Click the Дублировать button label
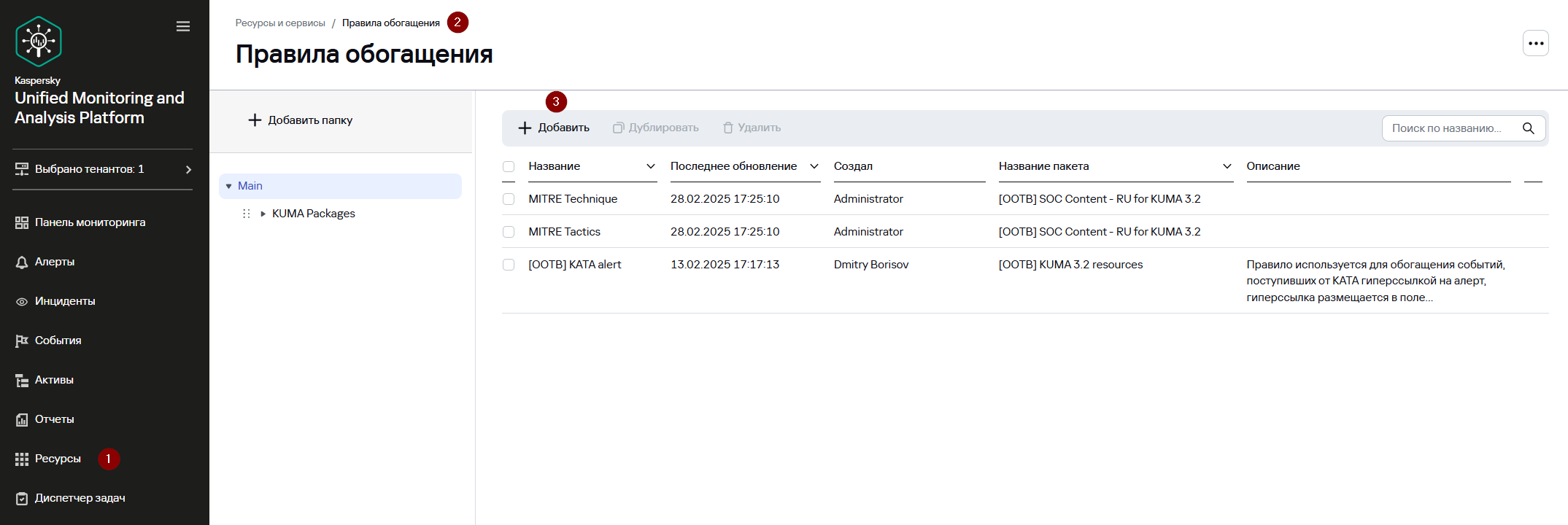This screenshot has width=1568, height=525. click(664, 128)
